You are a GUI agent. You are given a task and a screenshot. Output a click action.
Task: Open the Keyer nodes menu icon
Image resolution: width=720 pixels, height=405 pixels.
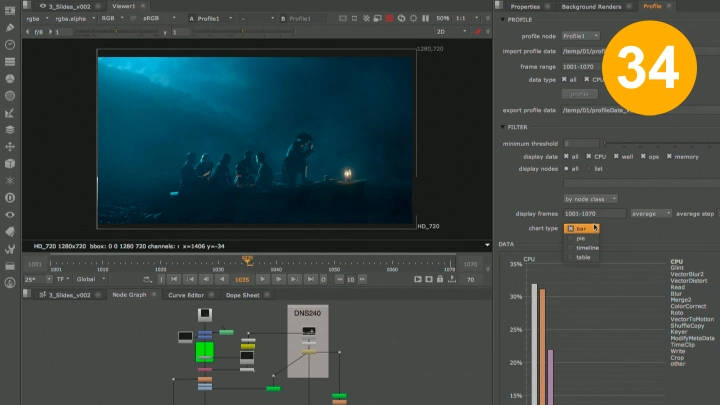point(10,113)
